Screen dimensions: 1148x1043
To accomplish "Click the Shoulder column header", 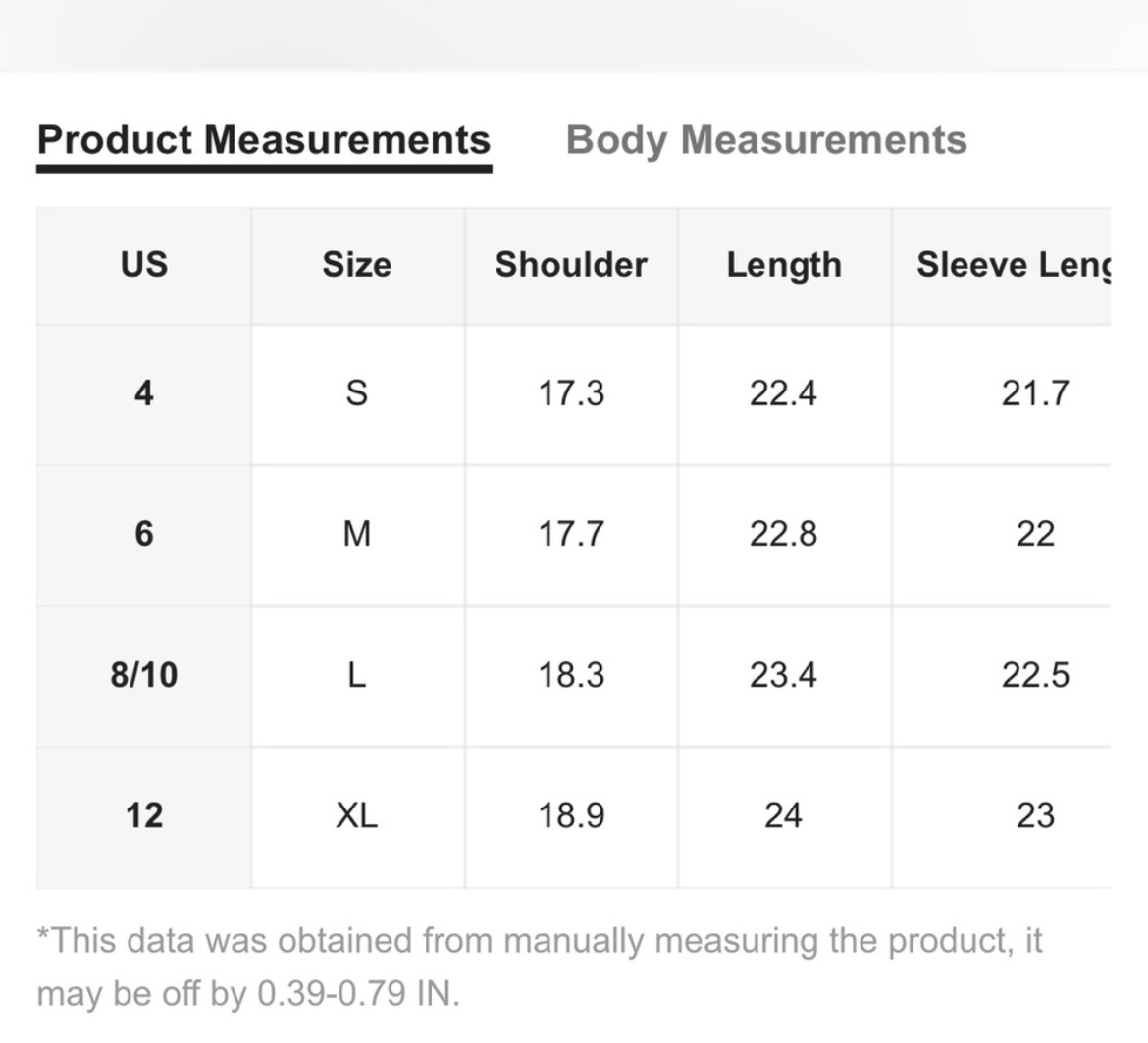I will click(571, 264).
